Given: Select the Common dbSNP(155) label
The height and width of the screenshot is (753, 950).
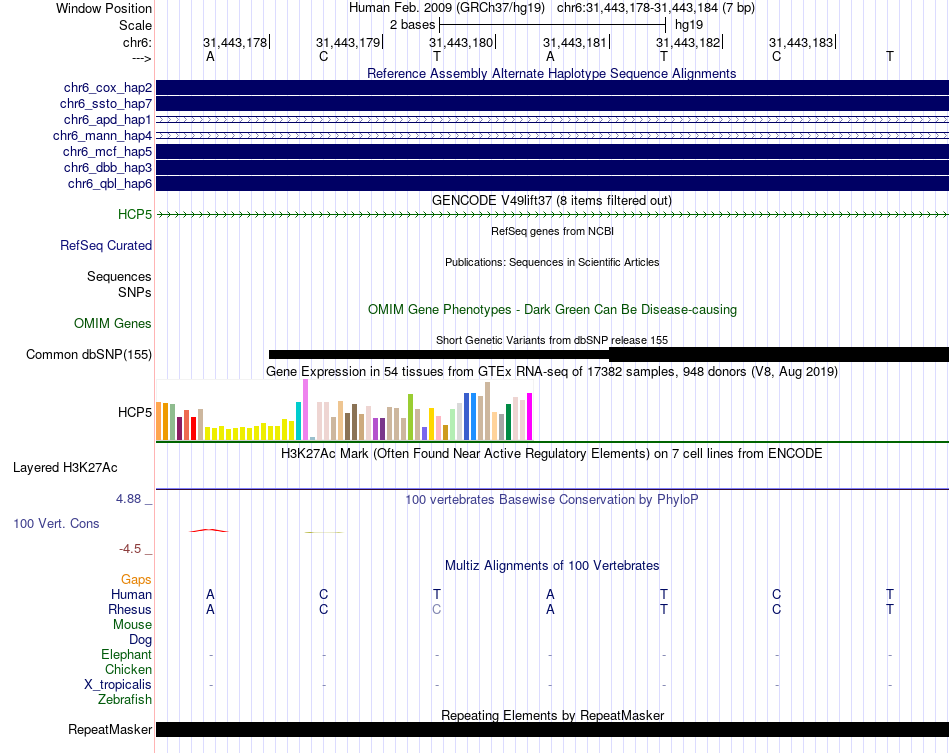Looking at the screenshot, I should pyautogui.click(x=89, y=354).
